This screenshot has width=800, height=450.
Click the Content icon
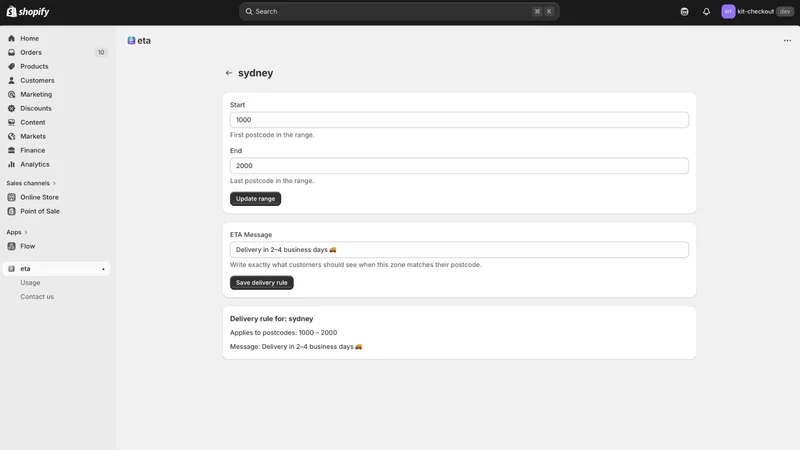point(11,122)
